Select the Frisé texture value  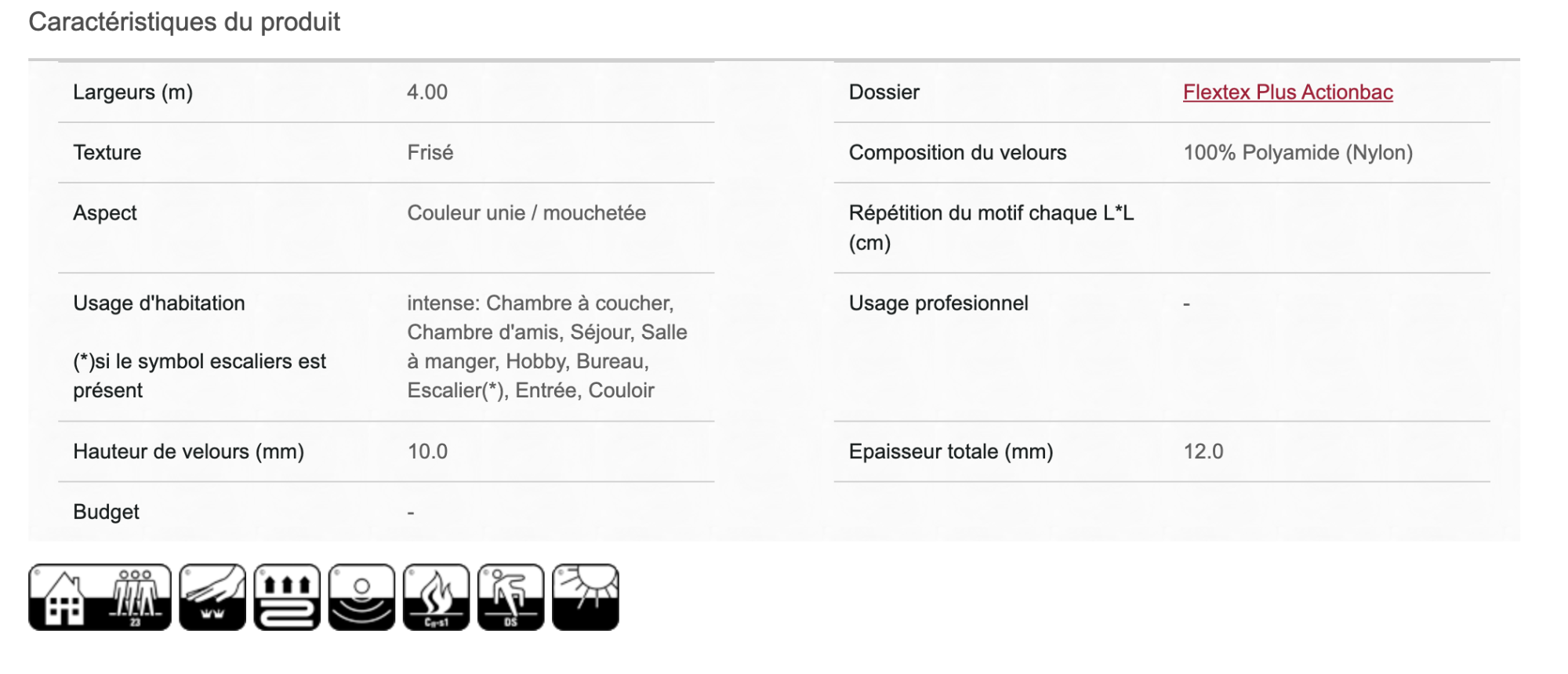coord(430,153)
